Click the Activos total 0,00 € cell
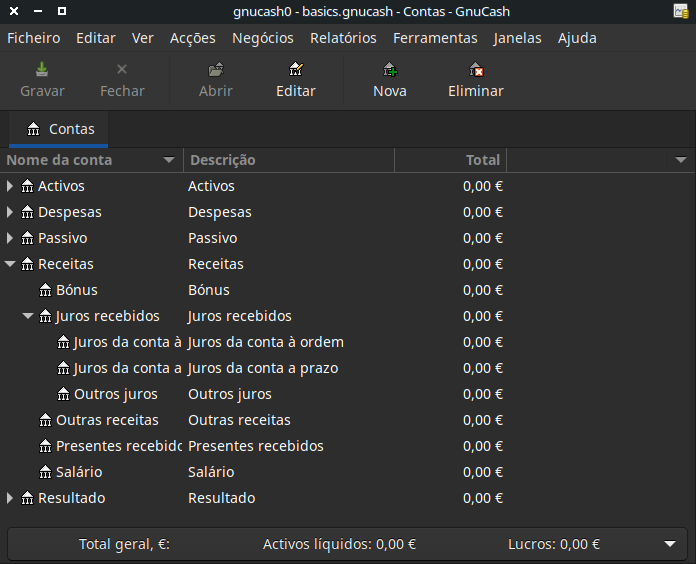Viewport: 696px width, 564px height. pos(483,186)
